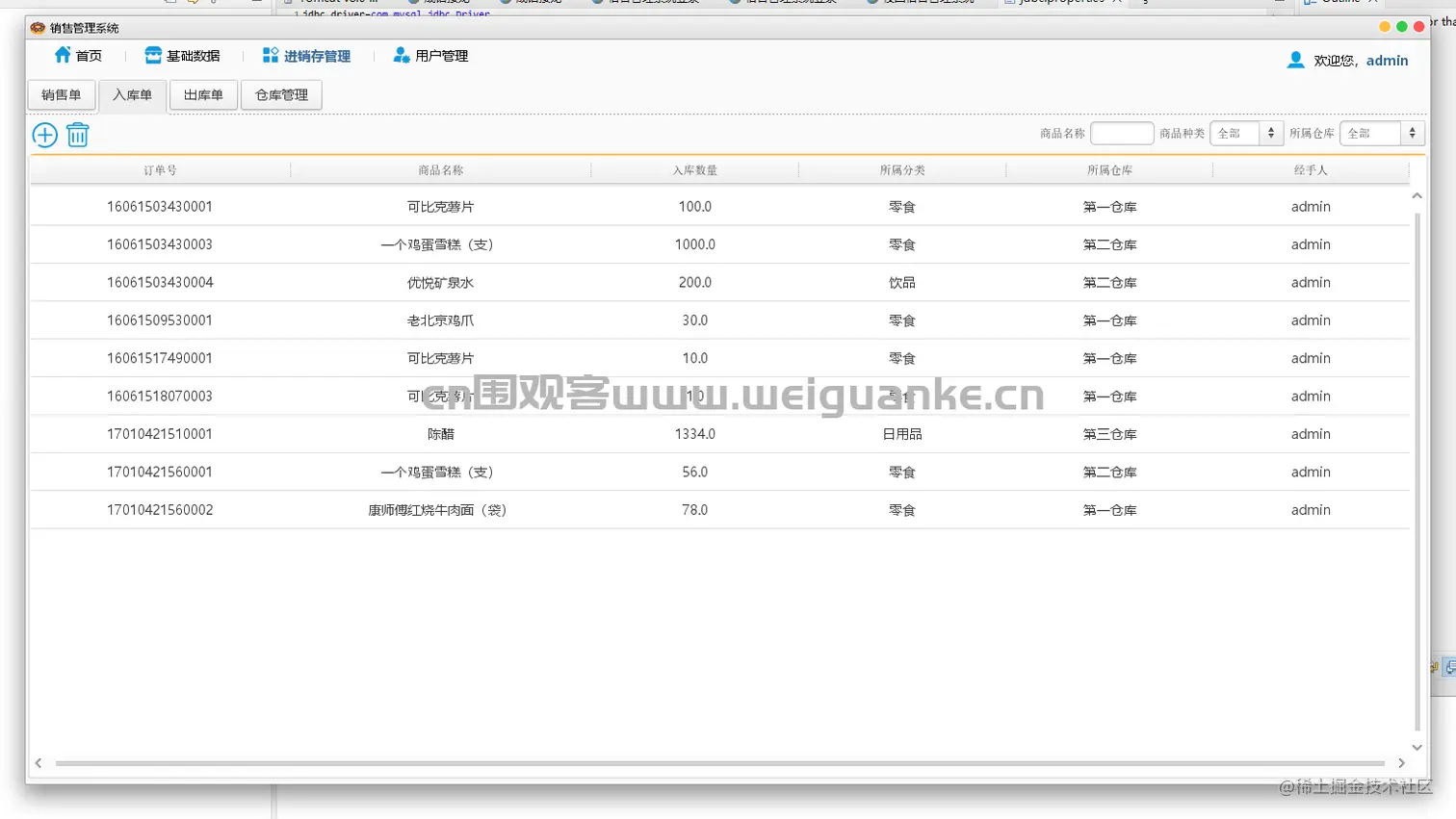Click the 第三仓库 warehouse cell
This screenshot has height=819, width=1456.
pos(1109,434)
